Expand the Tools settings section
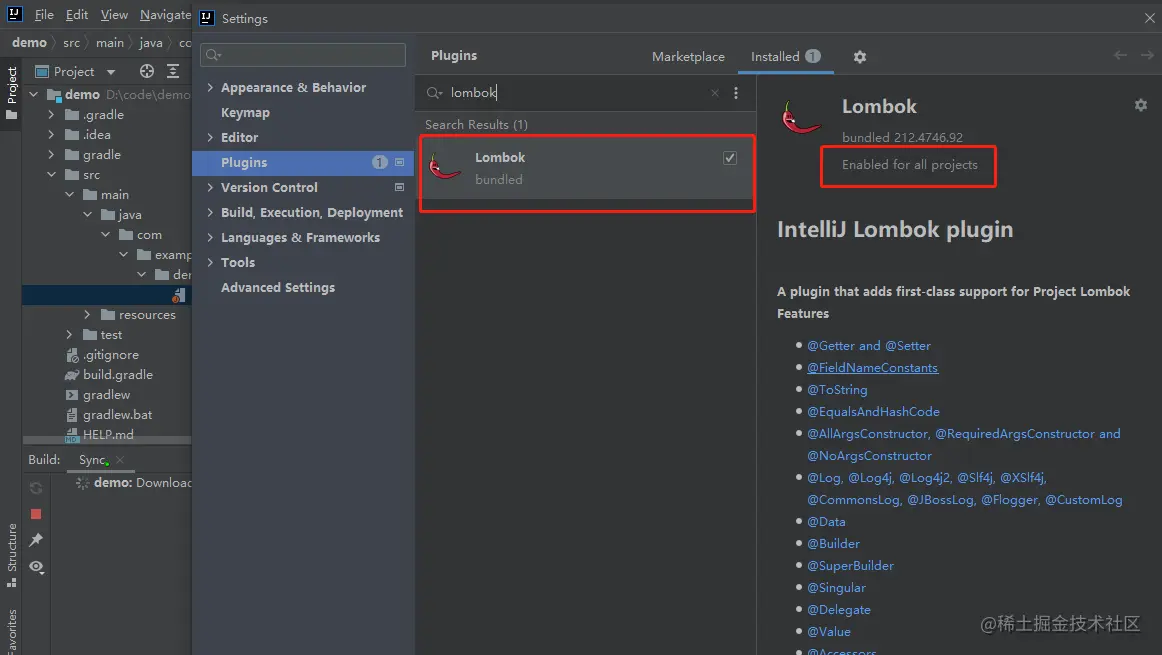The height and width of the screenshot is (655, 1162). [210, 262]
